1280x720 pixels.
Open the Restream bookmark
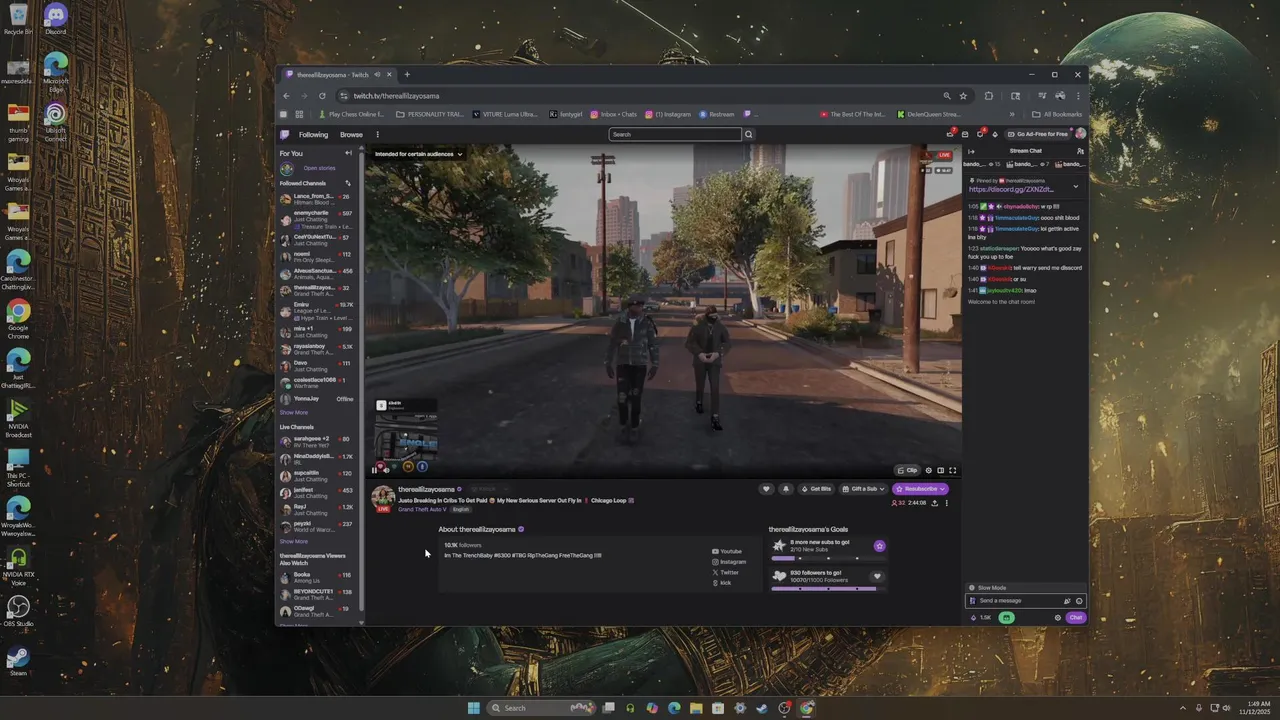point(717,114)
